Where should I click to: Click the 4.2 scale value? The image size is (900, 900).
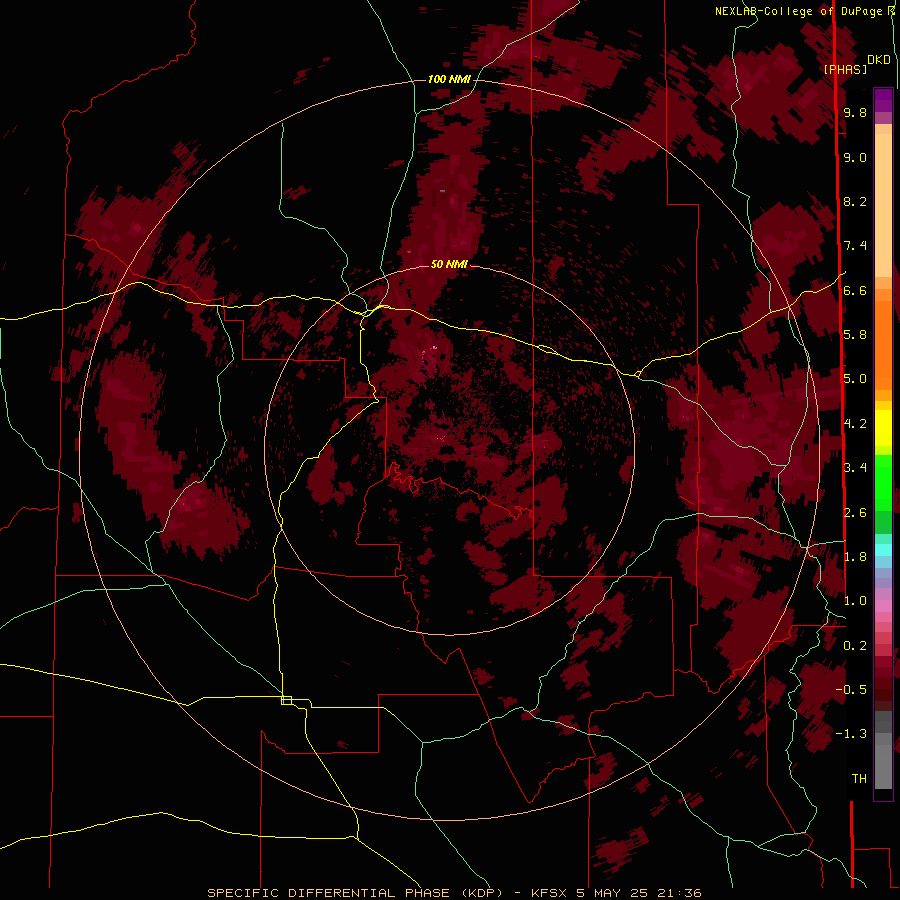point(855,424)
